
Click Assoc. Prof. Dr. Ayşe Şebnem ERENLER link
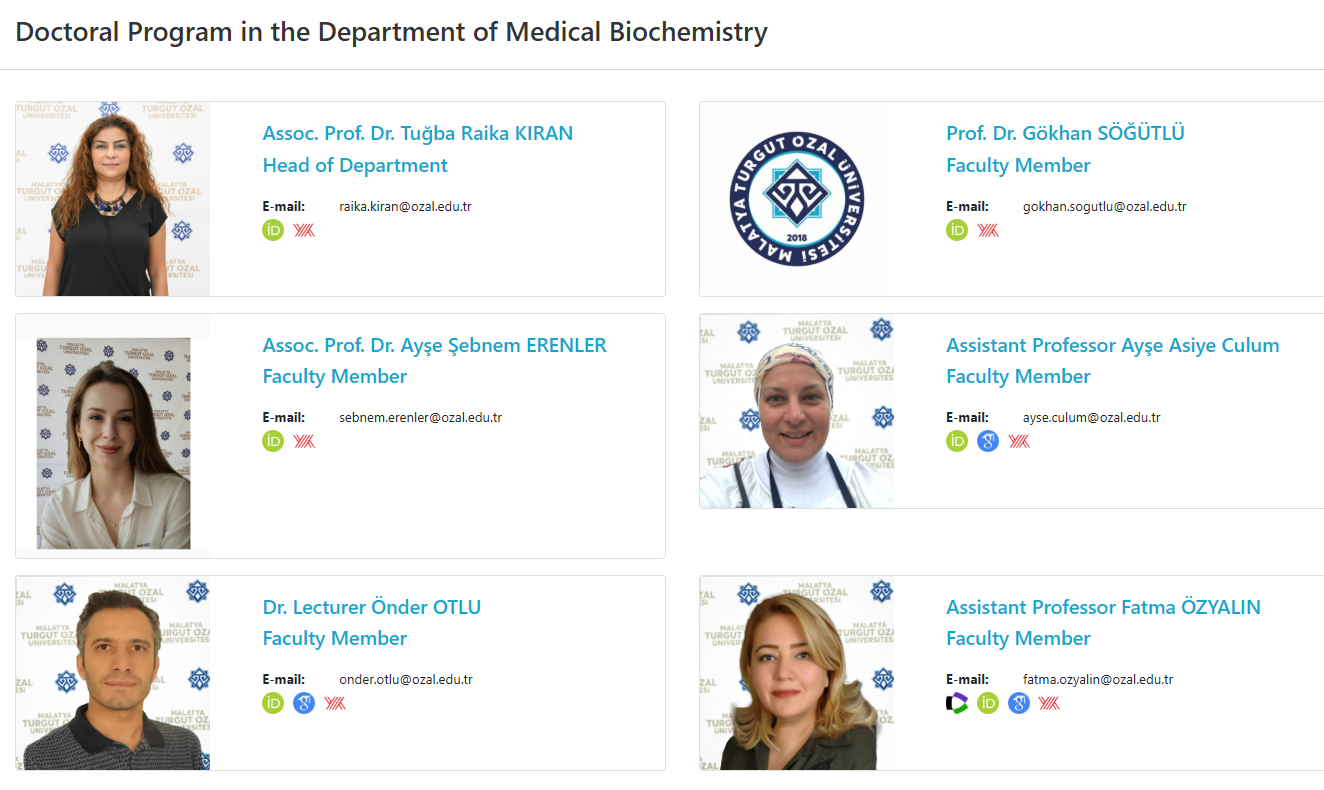click(x=434, y=345)
